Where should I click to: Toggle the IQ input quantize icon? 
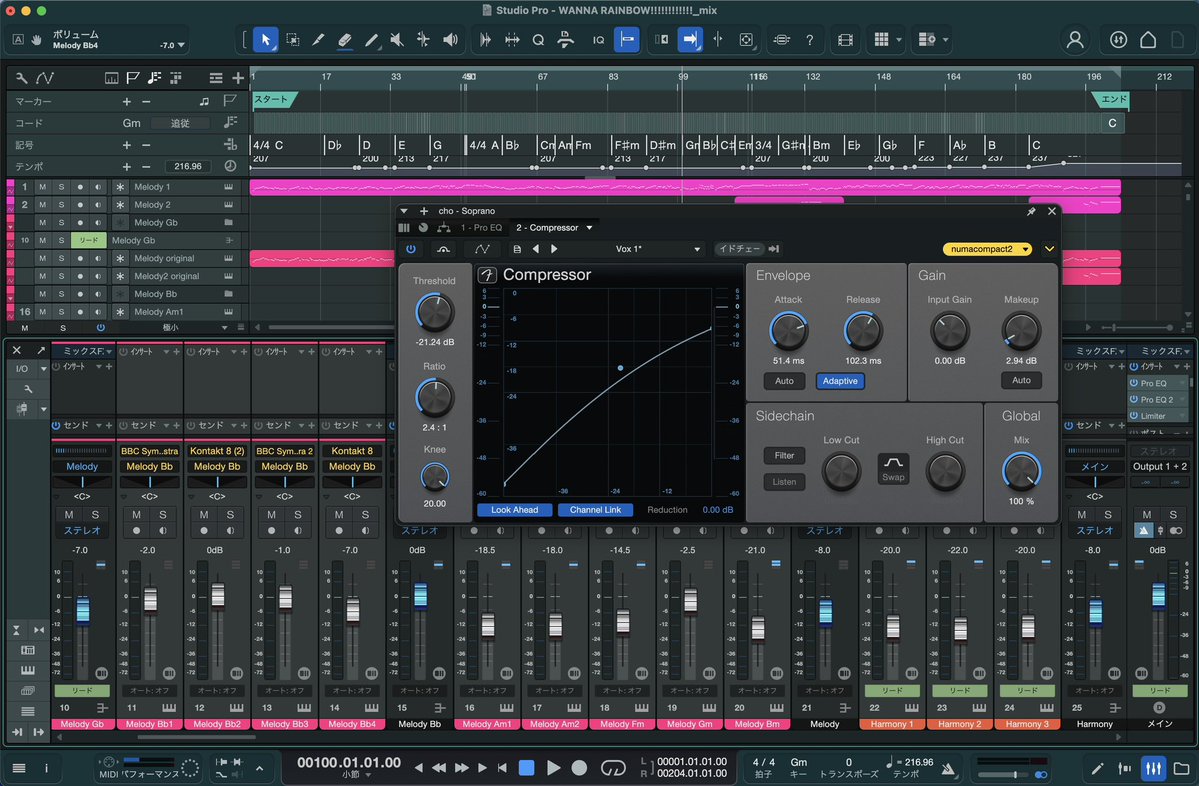(x=599, y=40)
